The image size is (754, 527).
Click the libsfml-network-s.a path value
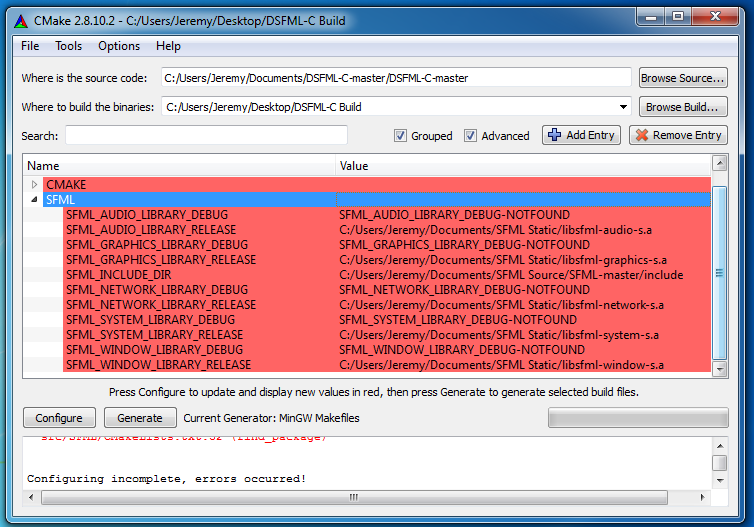tap(502, 304)
